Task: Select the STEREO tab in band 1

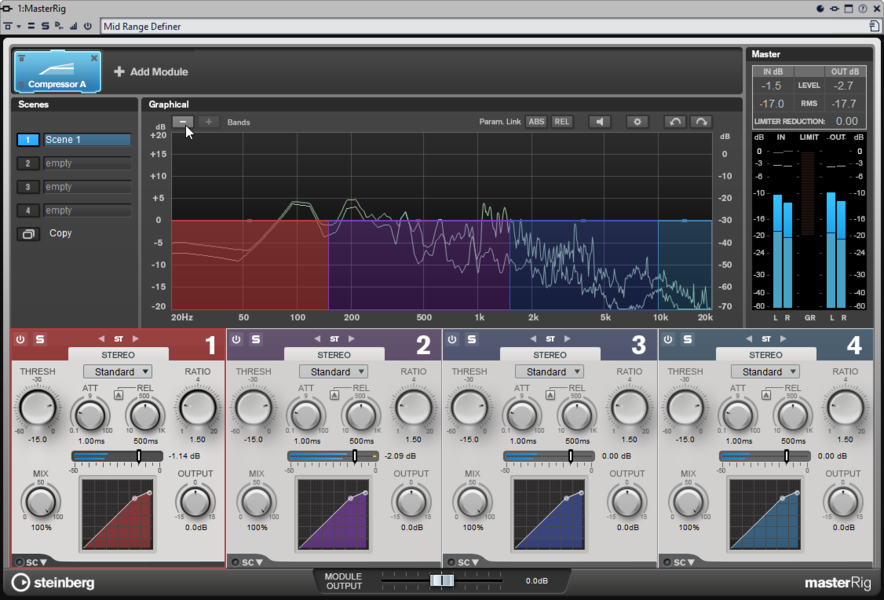Action: [x=118, y=355]
